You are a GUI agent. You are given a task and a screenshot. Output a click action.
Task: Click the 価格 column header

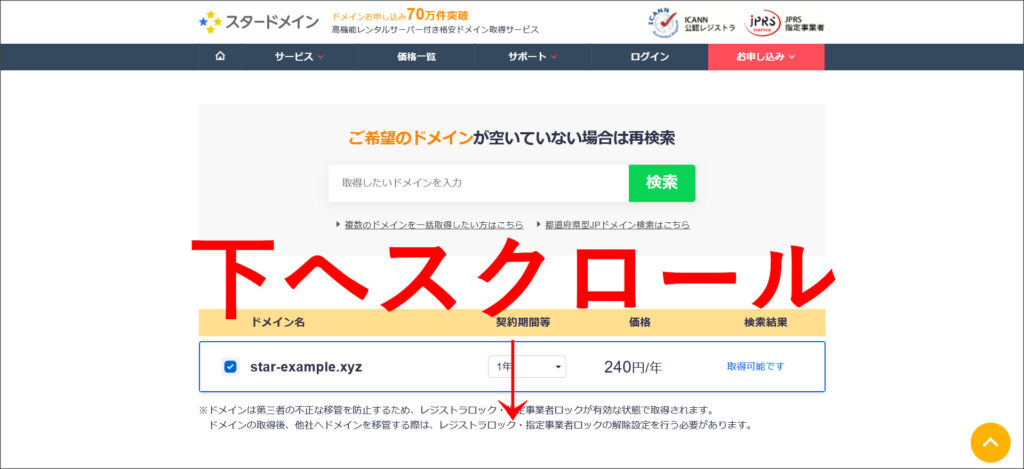tap(640, 323)
